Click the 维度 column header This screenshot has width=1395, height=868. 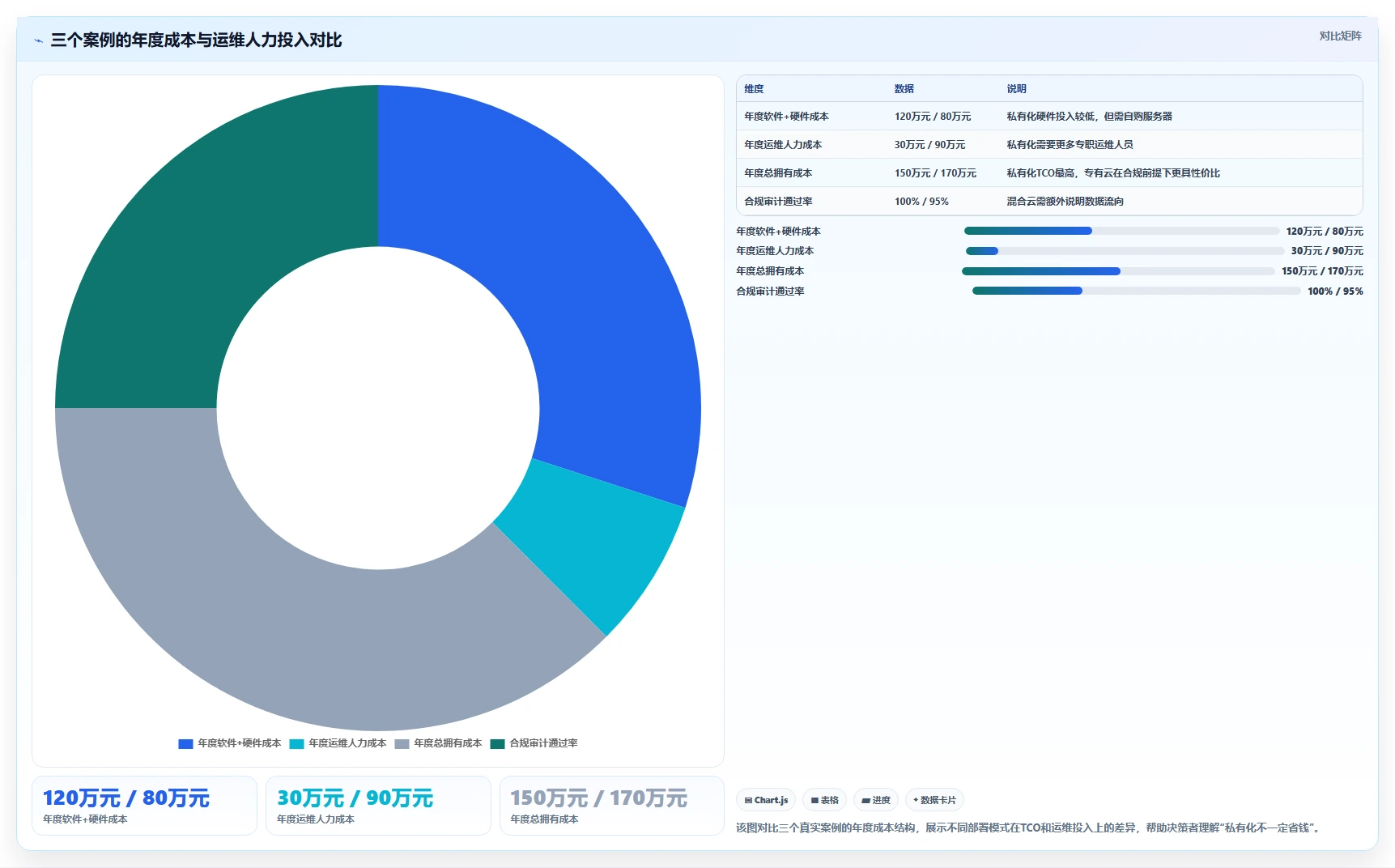(754, 89)
